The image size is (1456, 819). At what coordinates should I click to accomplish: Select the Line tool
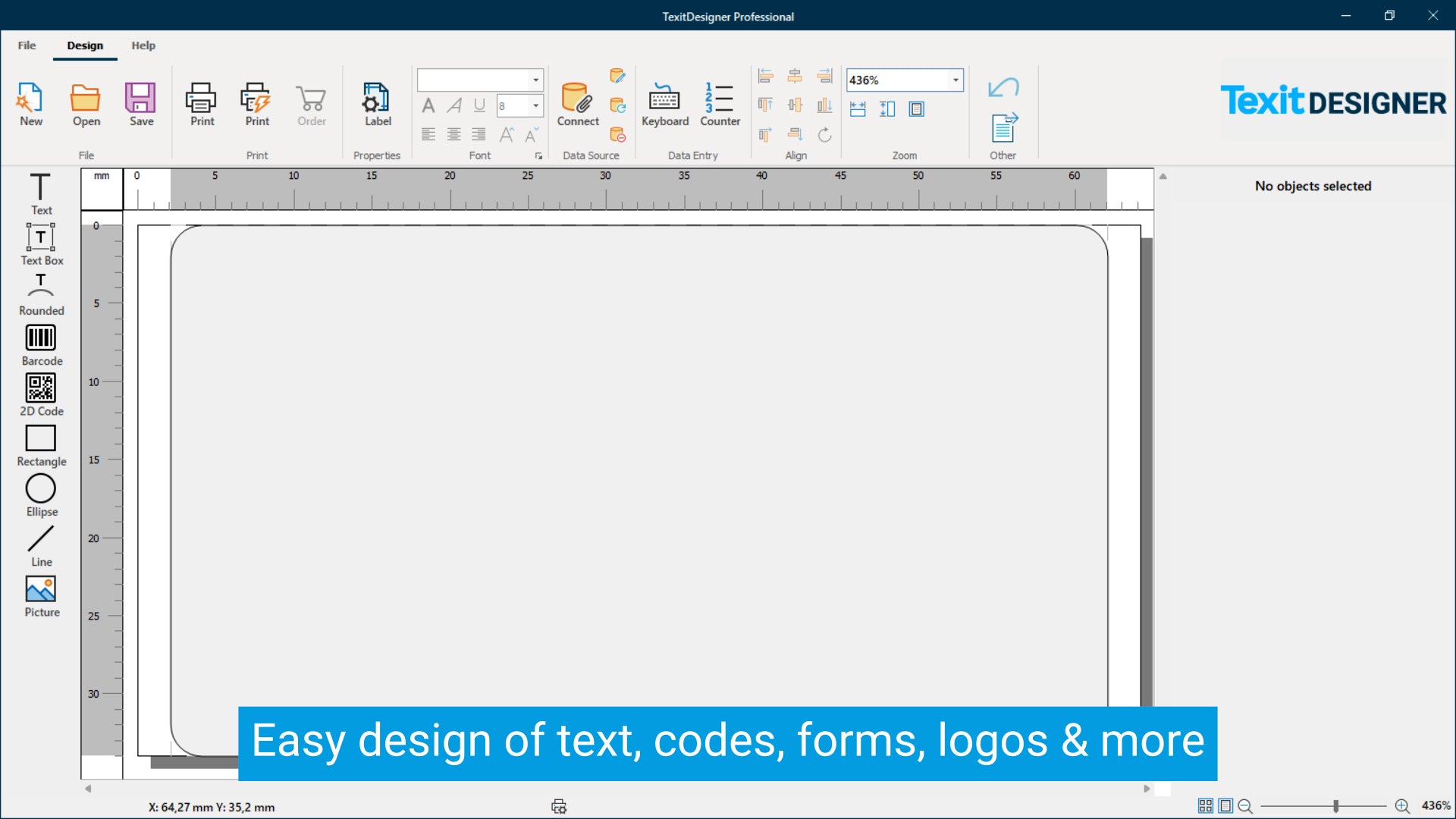click(x=42, y=546)
